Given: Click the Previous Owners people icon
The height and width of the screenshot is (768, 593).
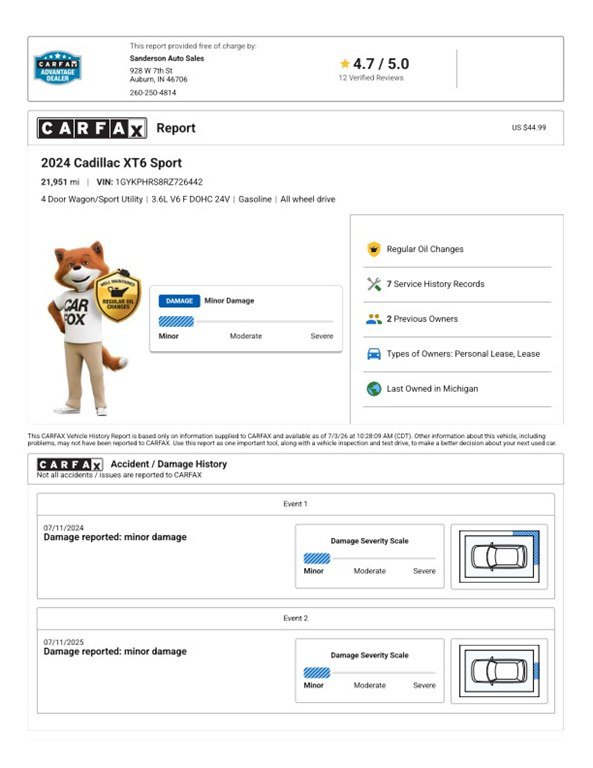Looking at the screenshot, I should [374, 319].
